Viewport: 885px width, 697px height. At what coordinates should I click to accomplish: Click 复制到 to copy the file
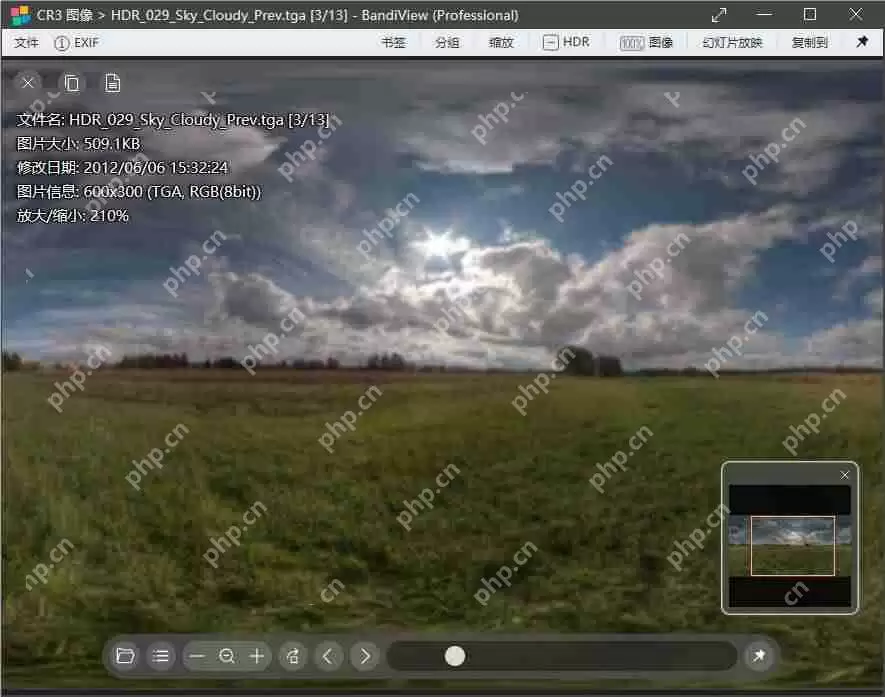point(808,42)
